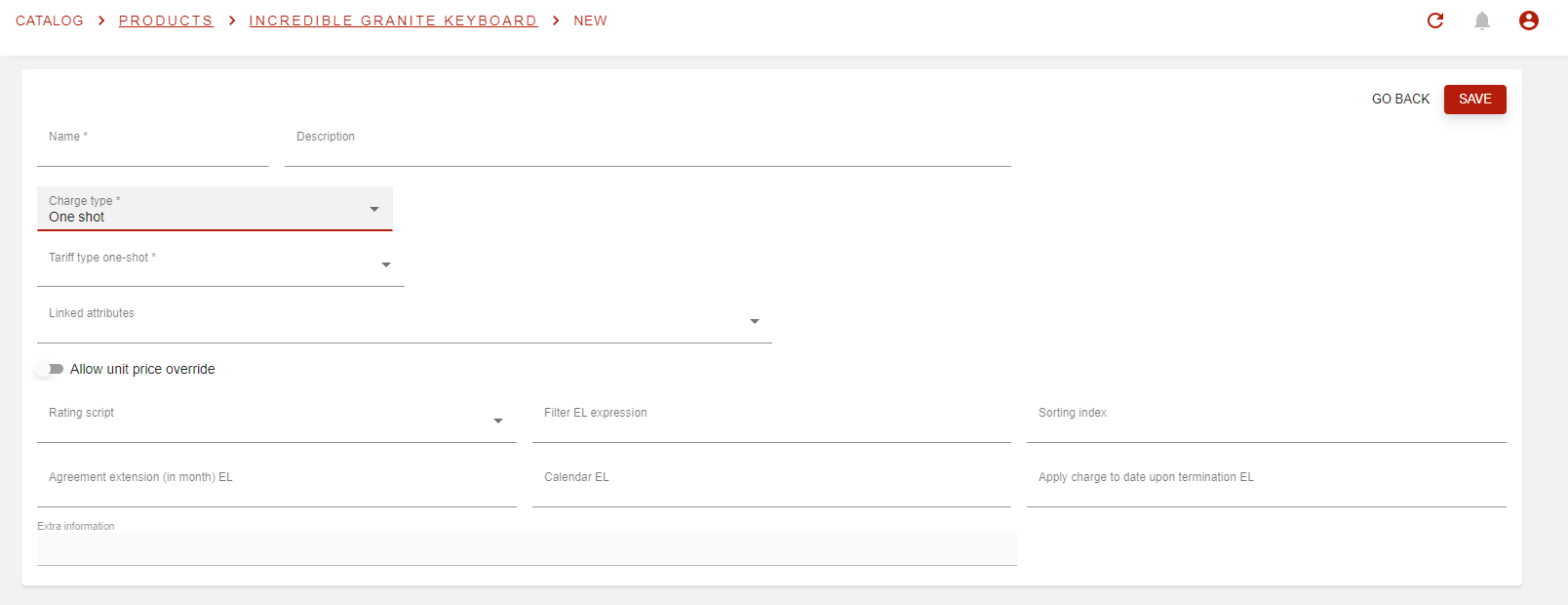Open the notifications bell
Screen dimensions: 1568x605
(x=1482, y=20)
